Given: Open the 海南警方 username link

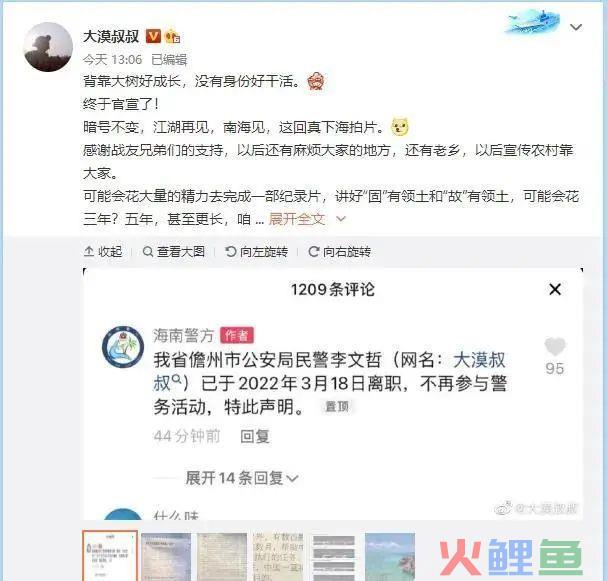Looking at the screenshot, I should coord(183,335).
